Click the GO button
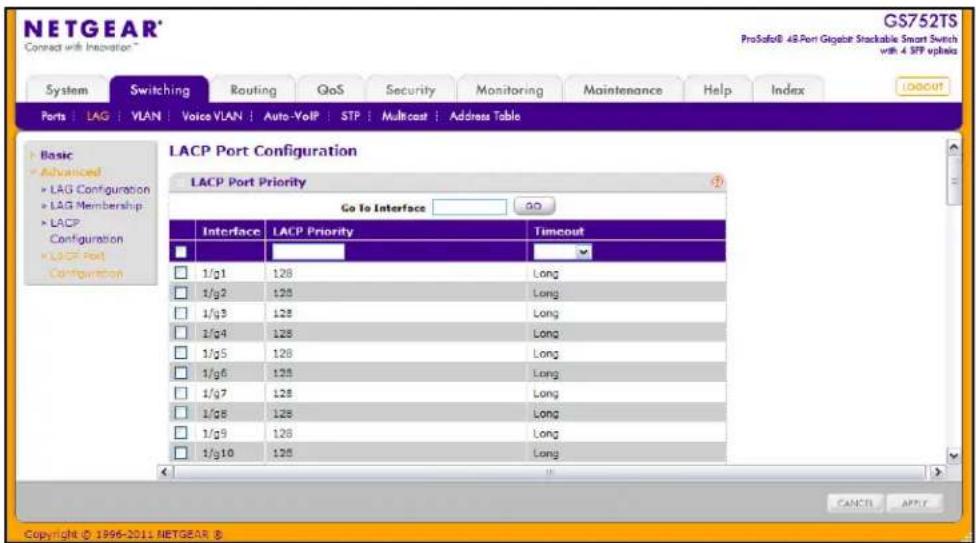The image size is (976, 543). pyautogui.click(x=533, y=206)
